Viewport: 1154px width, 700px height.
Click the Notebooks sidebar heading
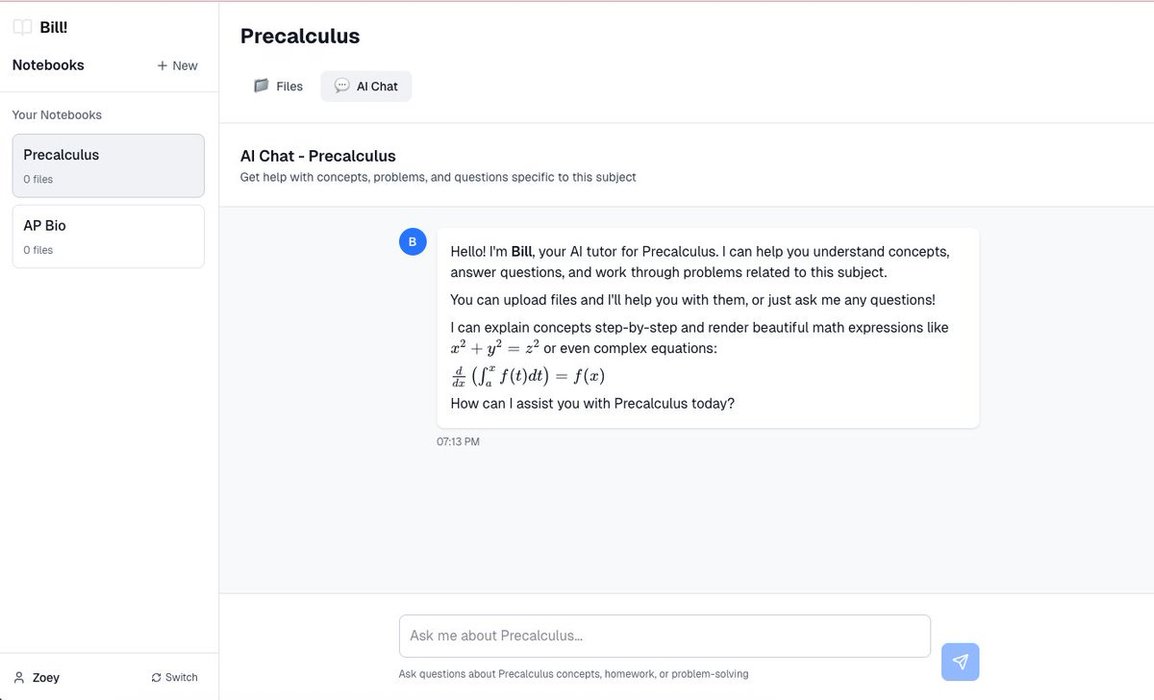pyautogui.click(x=48, y=66)
